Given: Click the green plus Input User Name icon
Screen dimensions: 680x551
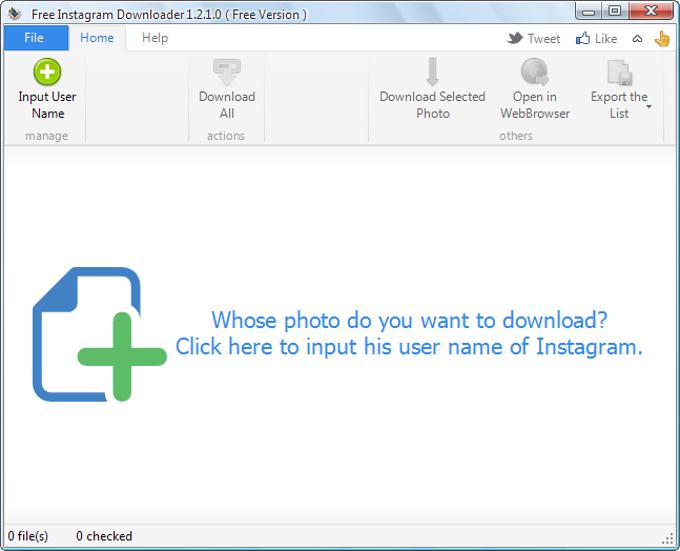Looking at the screenshot, I should coord(47,72).
